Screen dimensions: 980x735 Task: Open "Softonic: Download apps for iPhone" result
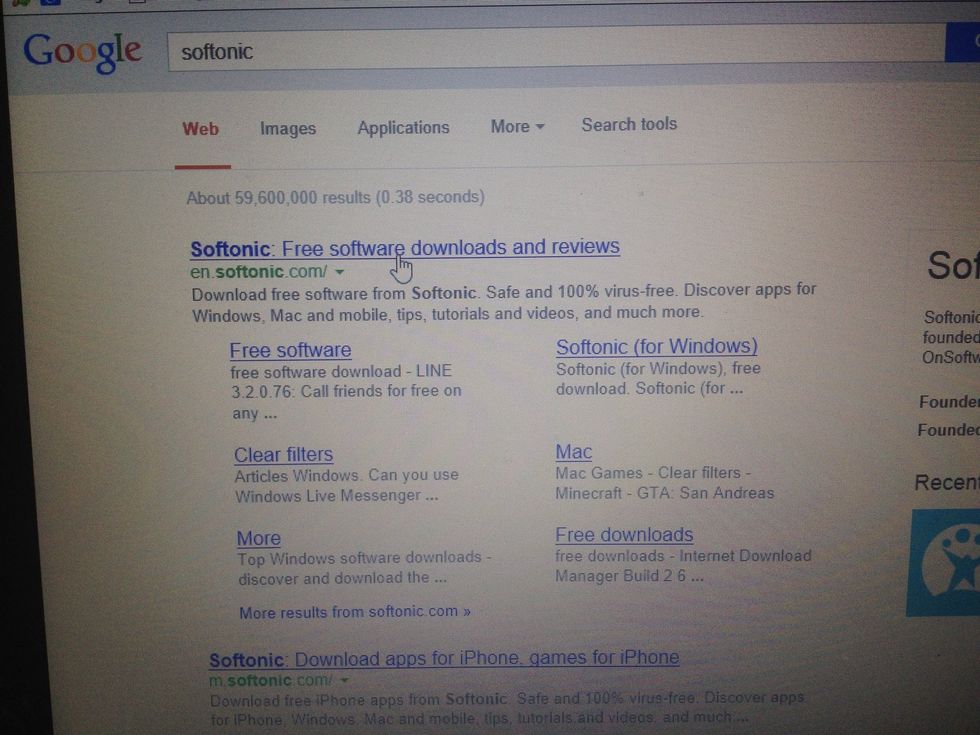coord(444,658)
